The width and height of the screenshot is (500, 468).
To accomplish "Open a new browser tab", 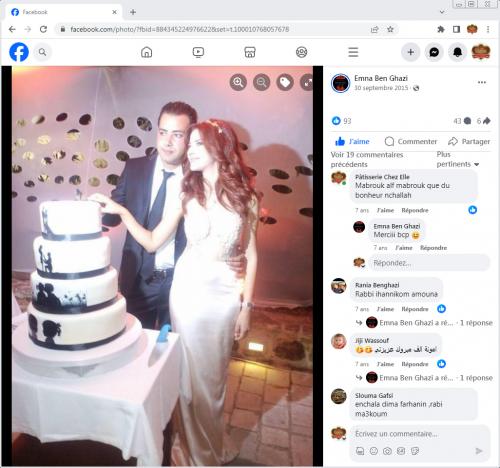I will click(133, 12).
